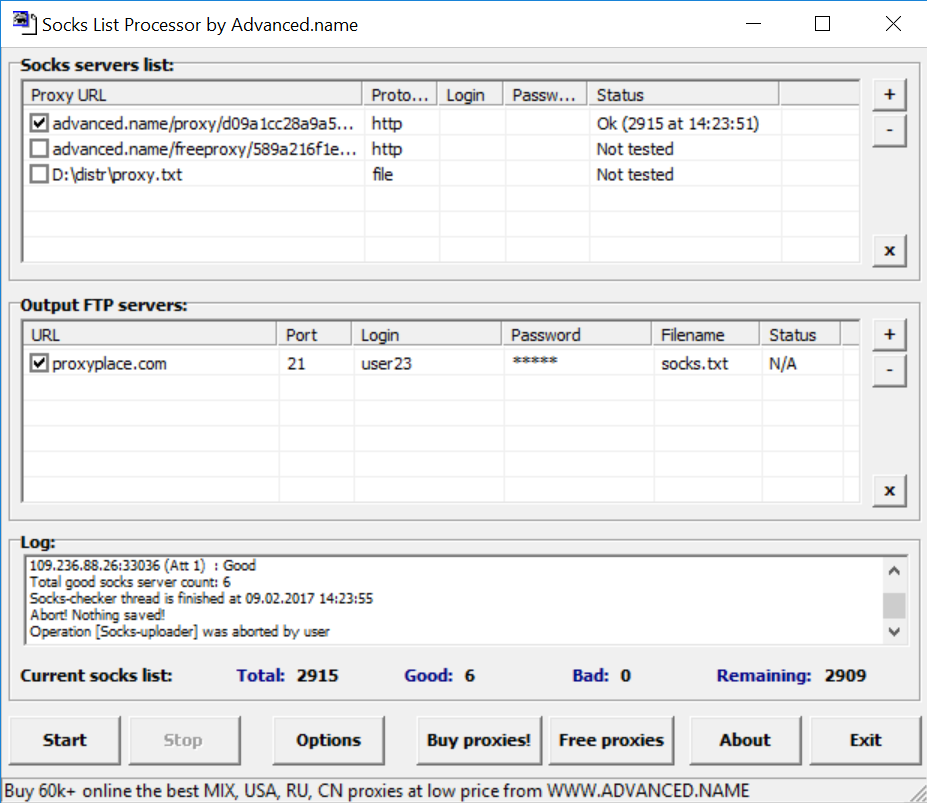Uncheck the advanced.name/proxy/d09a1cc28a9a5 proxy checkbox
This screenshot has width=927, height=803.
39,123
